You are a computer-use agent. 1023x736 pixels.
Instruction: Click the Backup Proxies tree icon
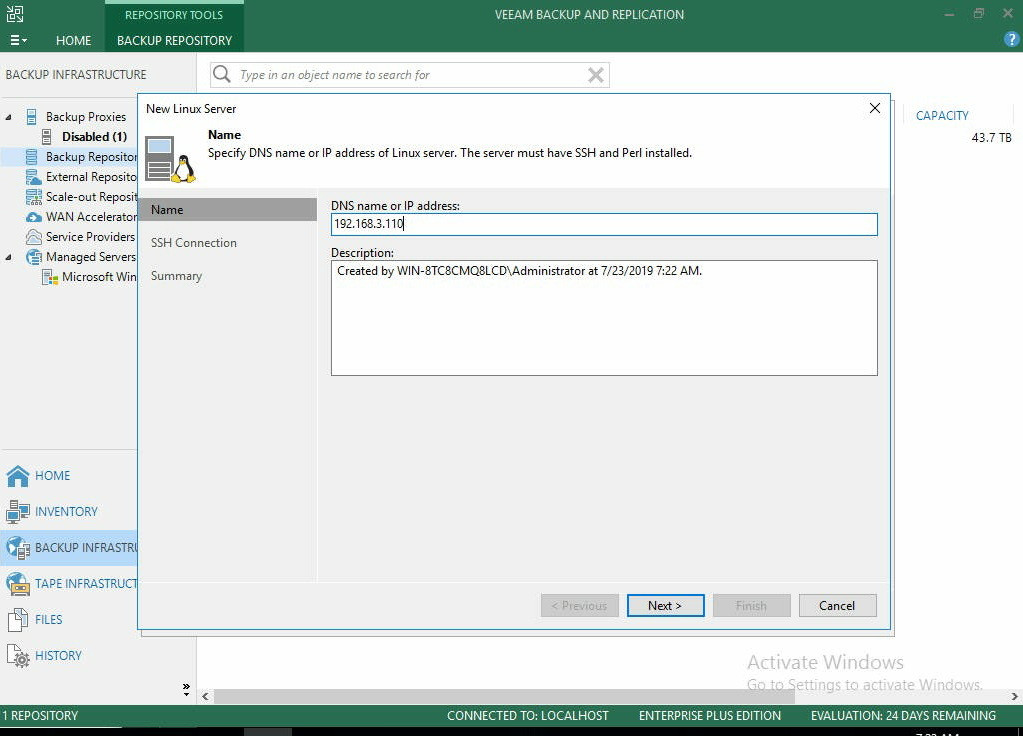click(x=31, y=117)
